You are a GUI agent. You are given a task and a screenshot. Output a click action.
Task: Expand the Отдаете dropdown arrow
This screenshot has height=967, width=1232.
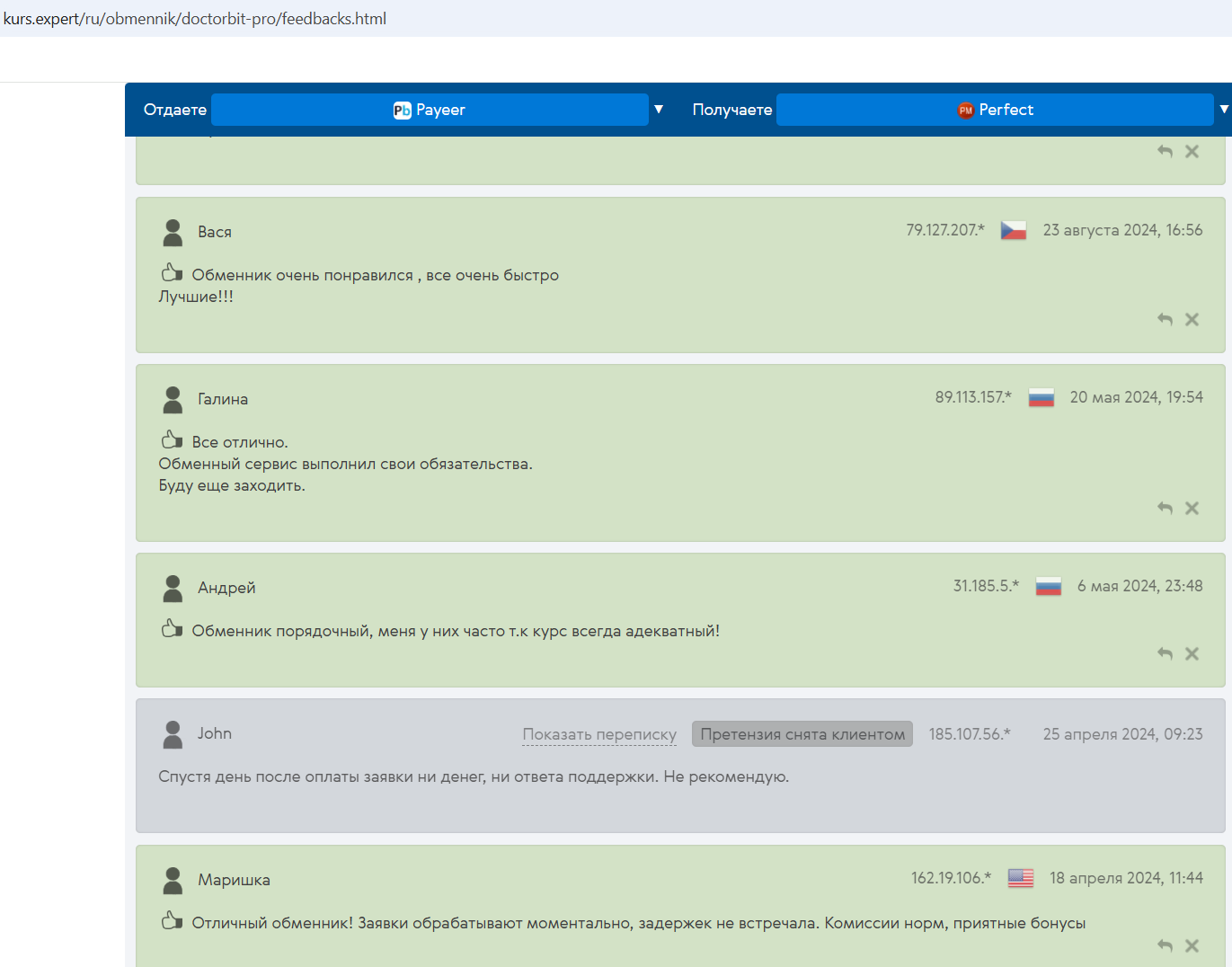click(x=659, y=110)
